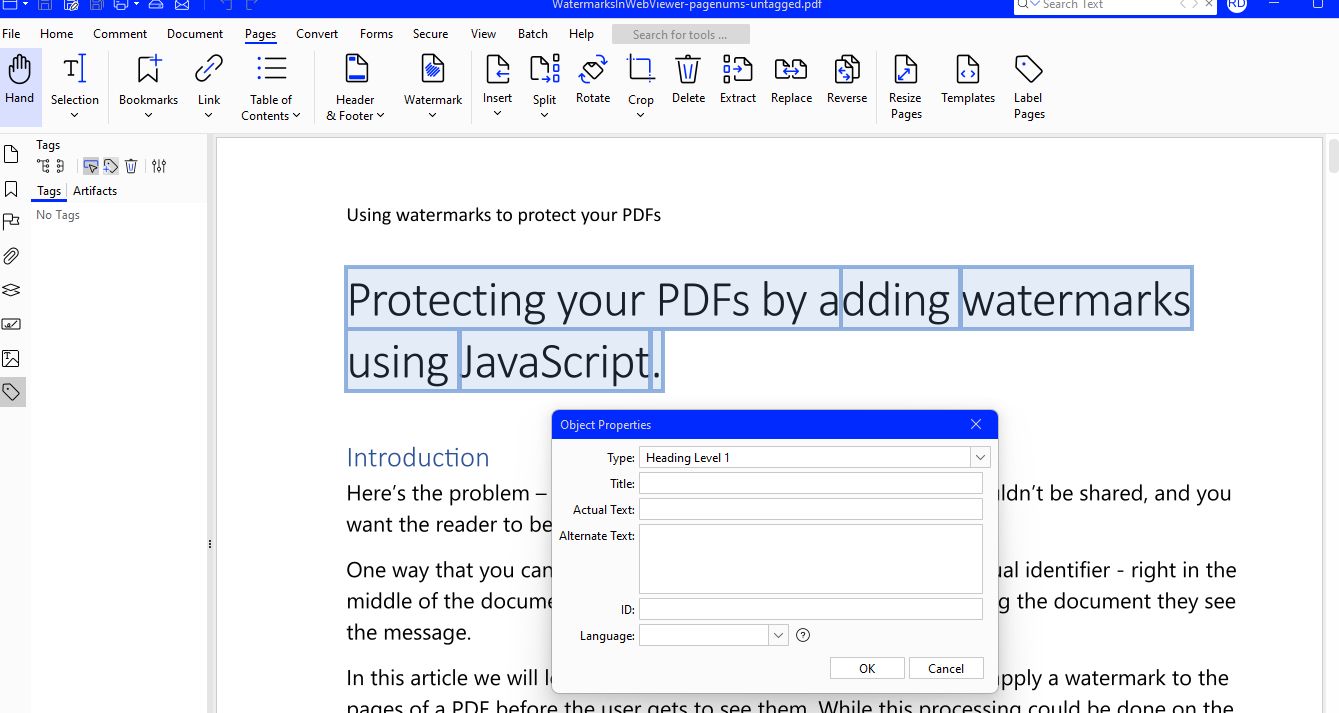Viewport: 1339px width, 713px height.
Task: Click expand all tags tree icon
Action: point(43,166)
